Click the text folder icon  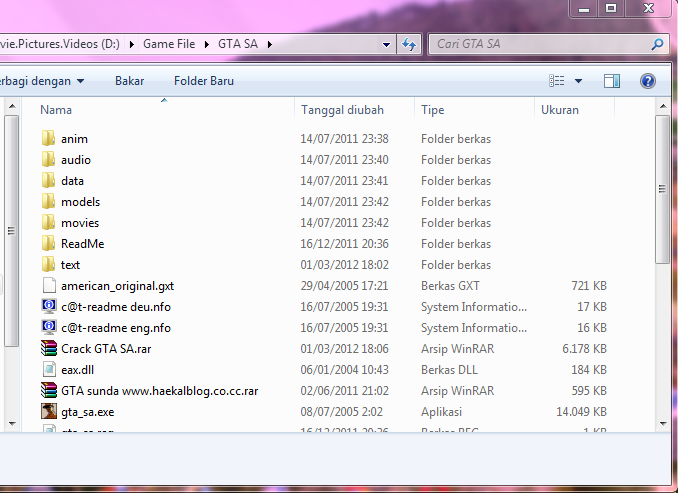tap(48, 264)
